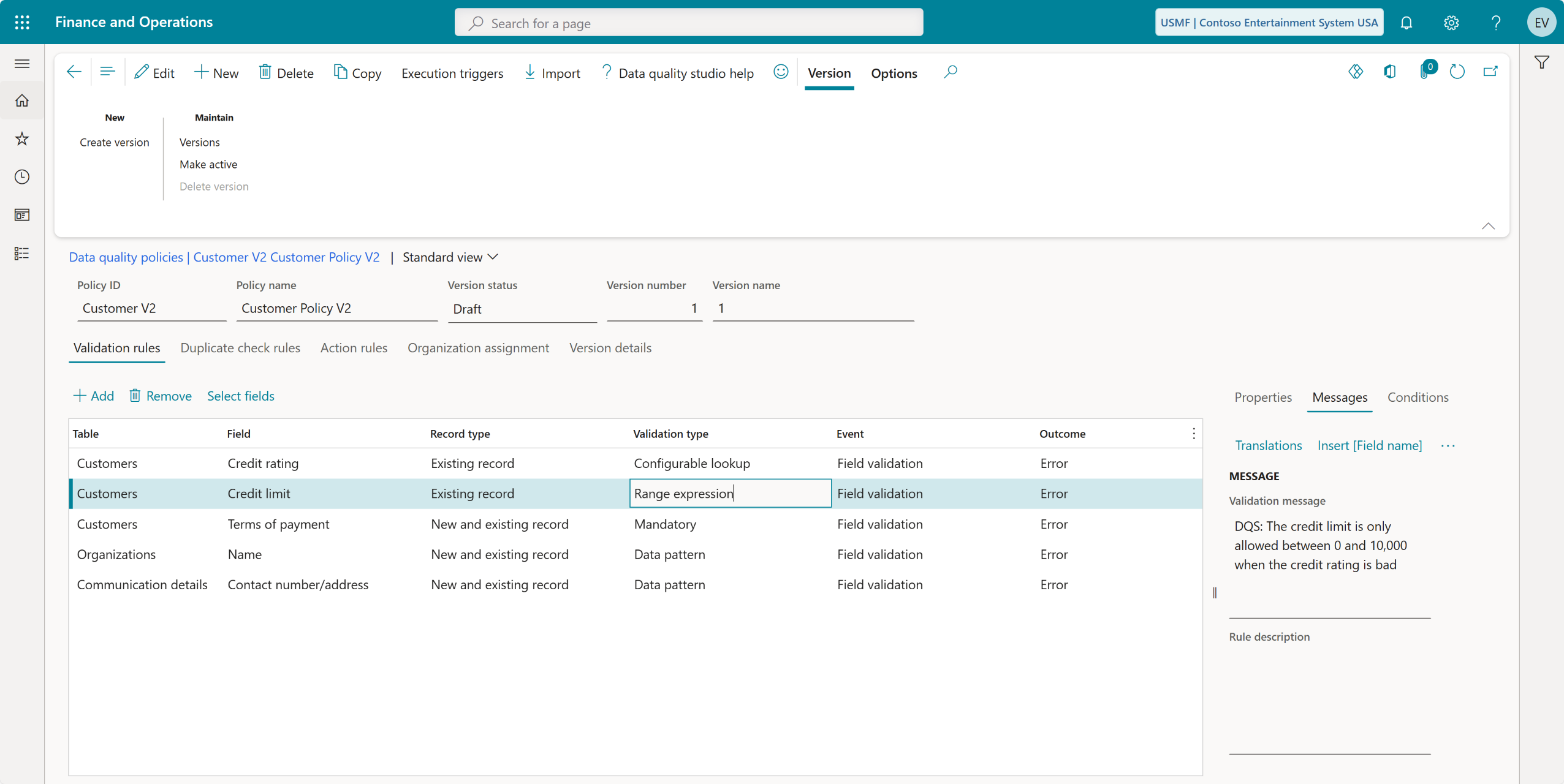Click the Search for a page box

tap(689, 23)
